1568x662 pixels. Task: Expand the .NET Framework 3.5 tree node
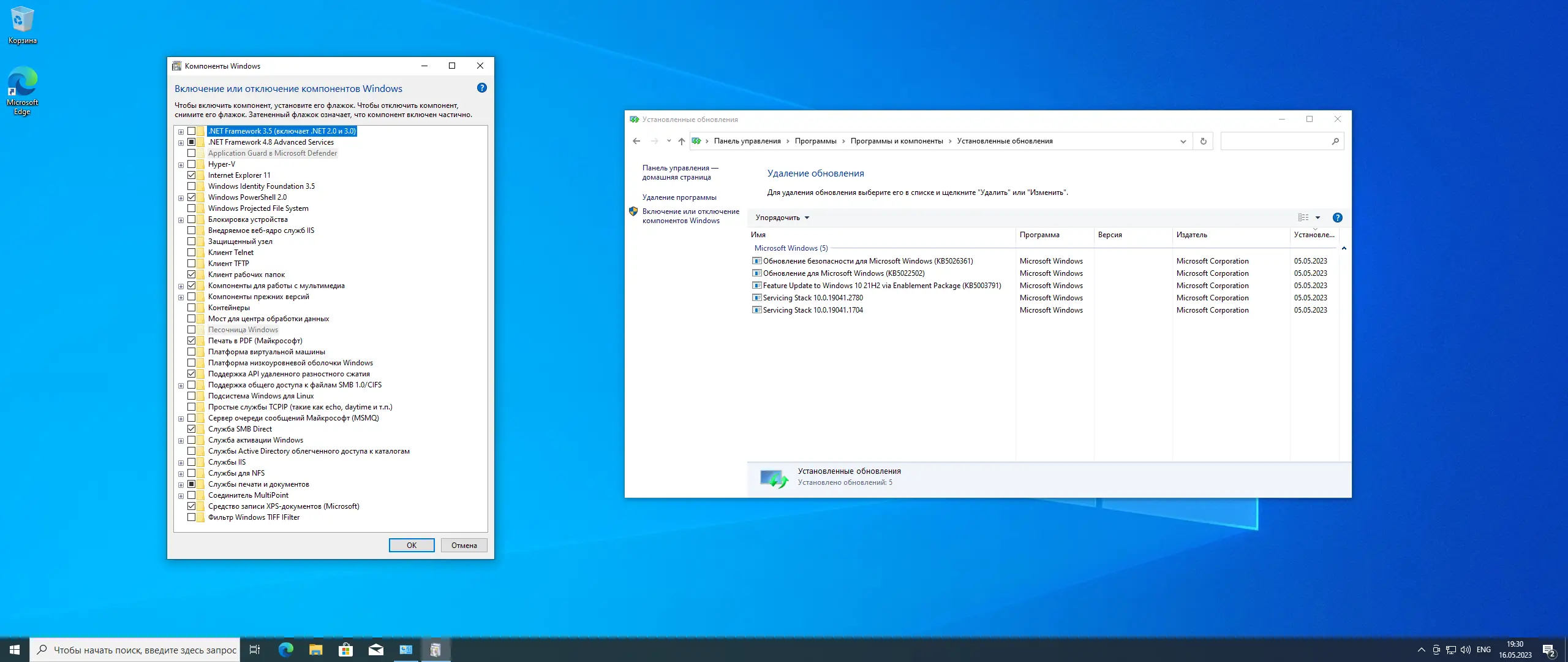click(x=181, y=132)
